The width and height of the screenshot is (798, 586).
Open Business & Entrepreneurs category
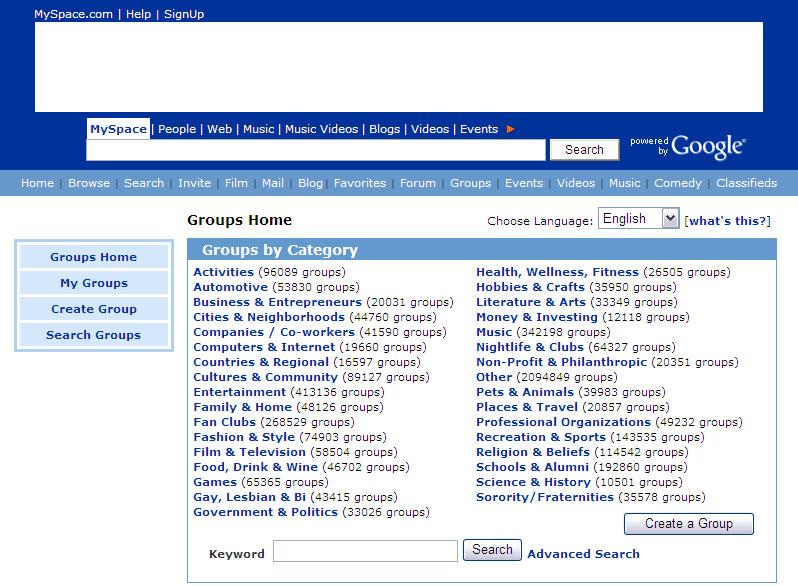click(277, 302)
